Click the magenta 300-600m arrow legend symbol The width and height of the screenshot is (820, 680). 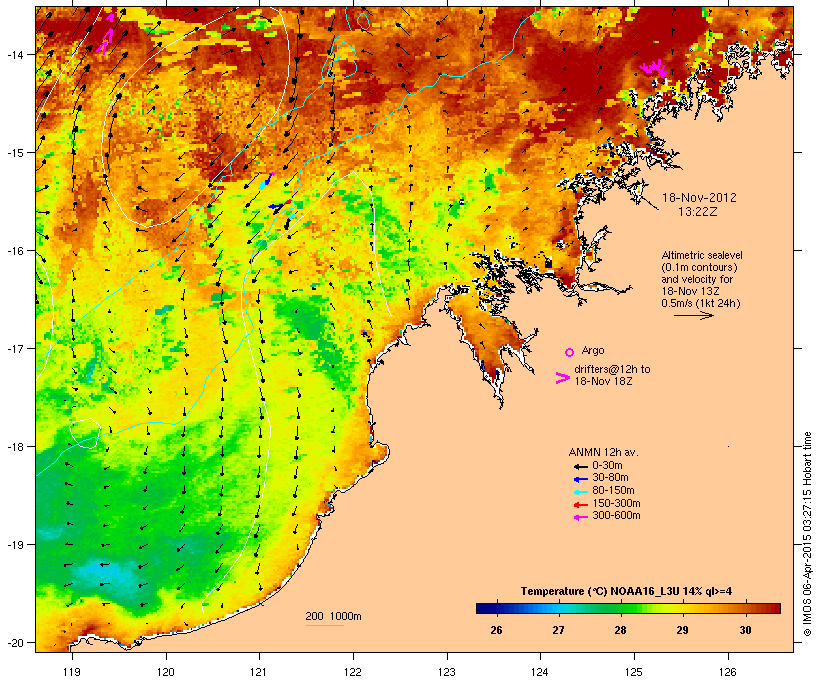[580, 517]
